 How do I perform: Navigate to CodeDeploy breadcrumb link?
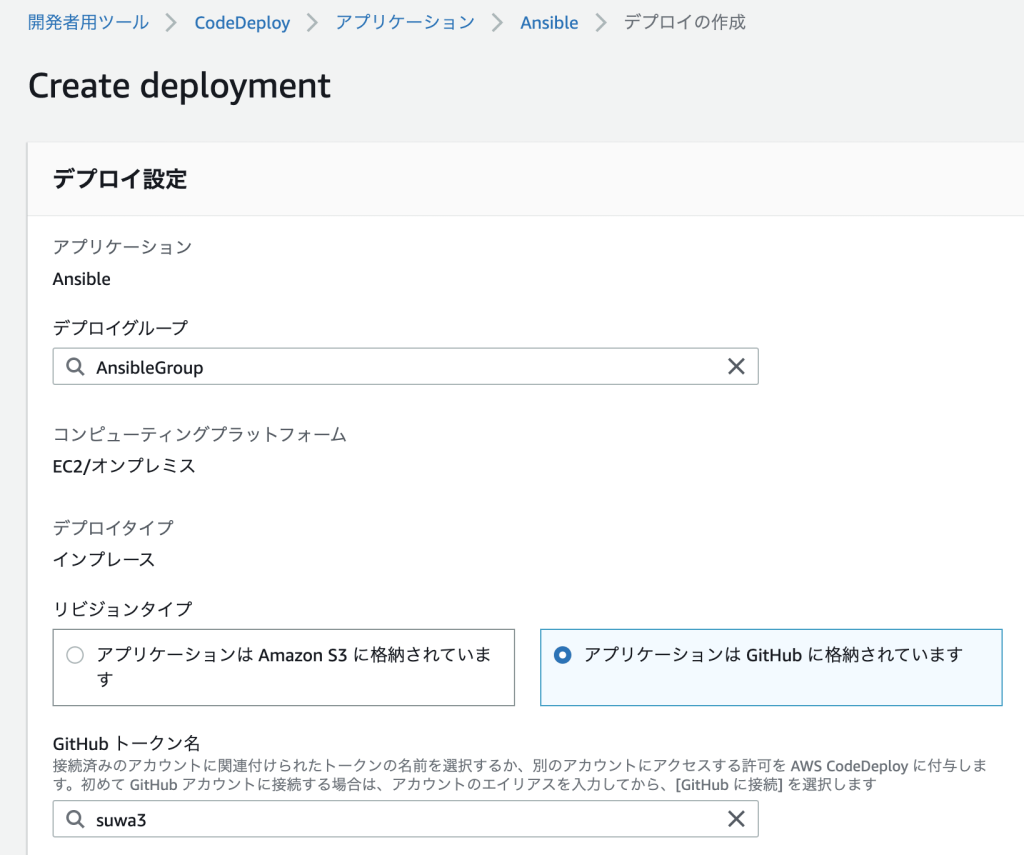pyautogui.click(x=242, y=22)
